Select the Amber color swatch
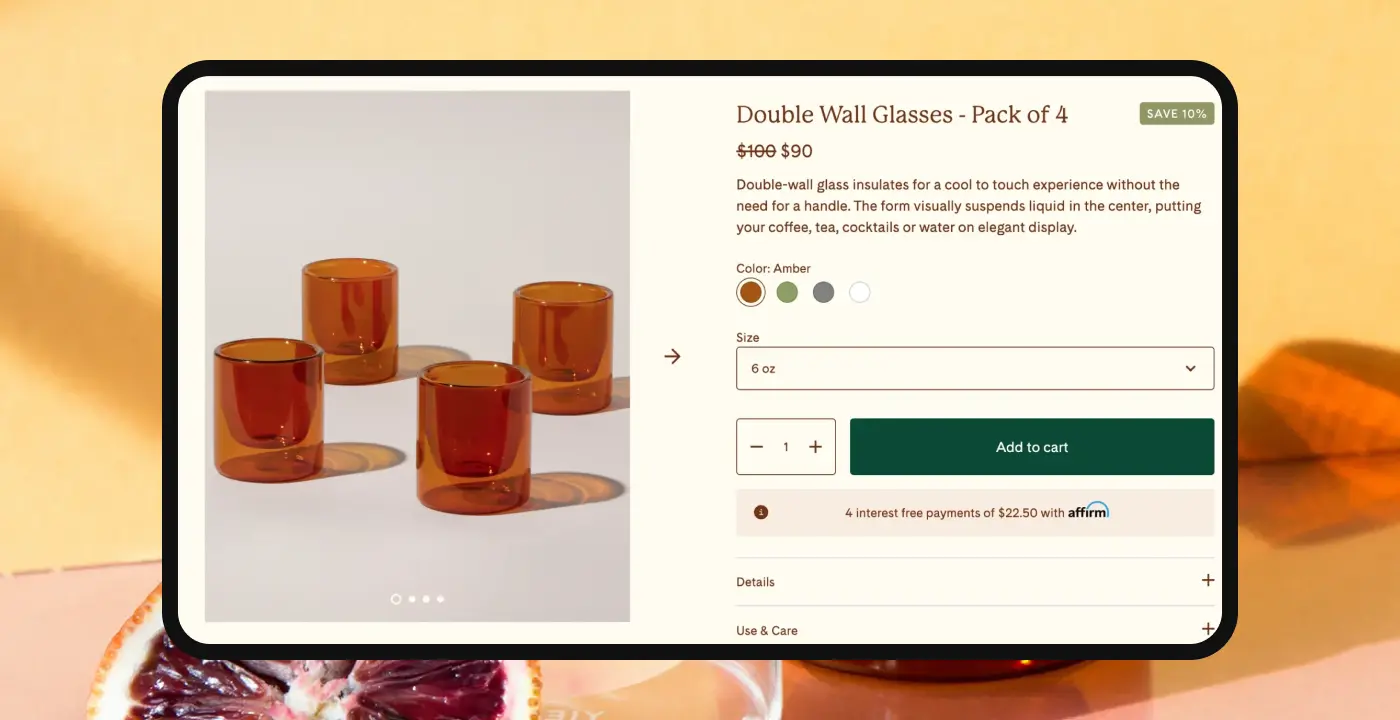The image size is (1400, 720). (x=751, y=292)
